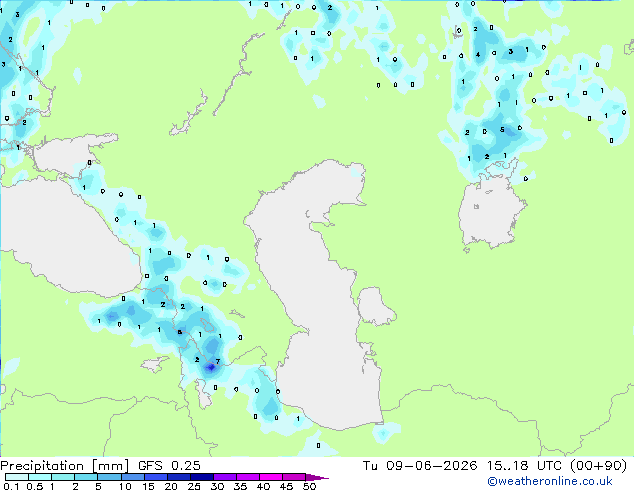Viewport: 634px width, 490px height.
Task: Click the map value "7" near darkest rain cell
Action: point(218,361)
